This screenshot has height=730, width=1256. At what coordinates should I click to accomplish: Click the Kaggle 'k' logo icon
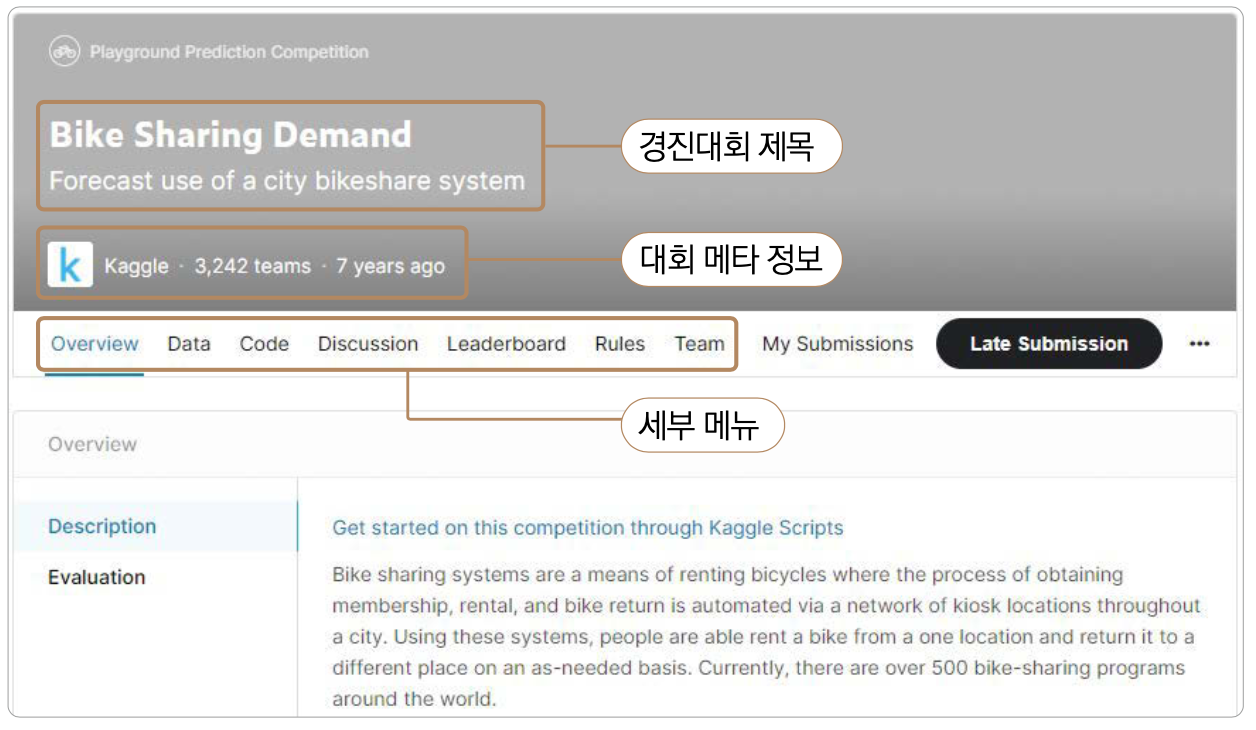click(x=70, y=265)
